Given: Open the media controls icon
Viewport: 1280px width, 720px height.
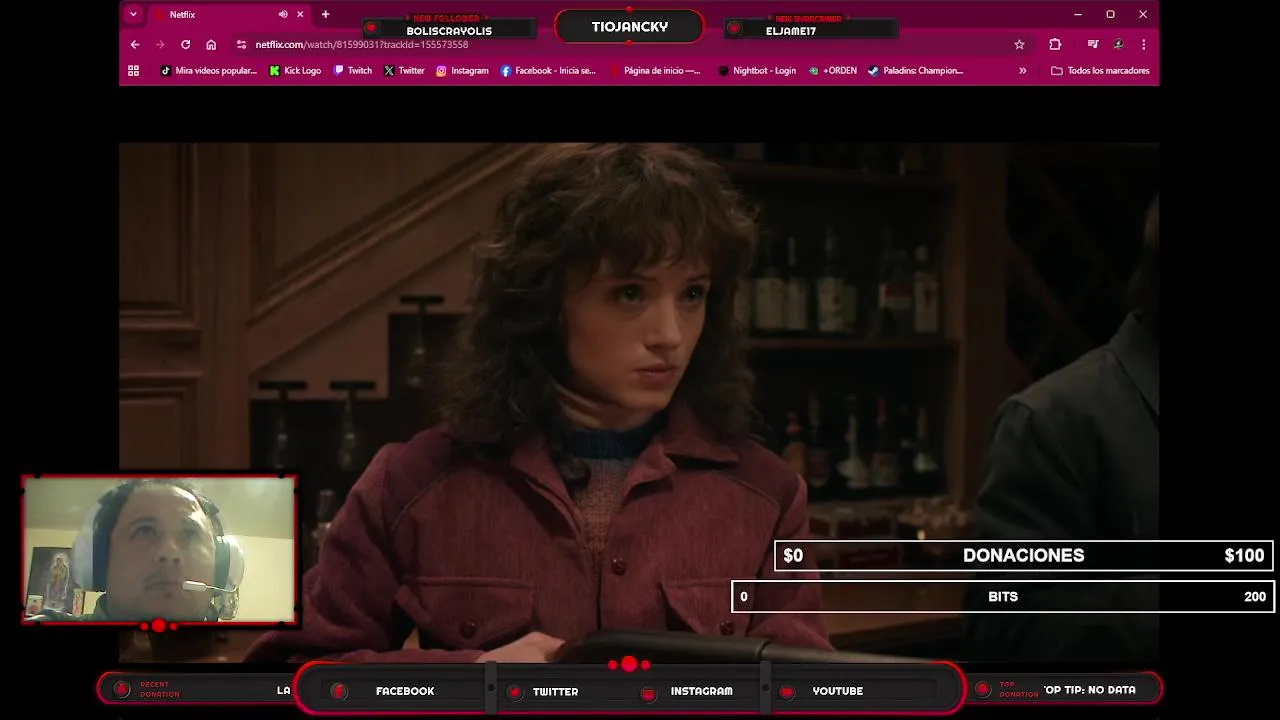Looking at the screenshot, I should pyautogui.click(x=1093, y=44).
